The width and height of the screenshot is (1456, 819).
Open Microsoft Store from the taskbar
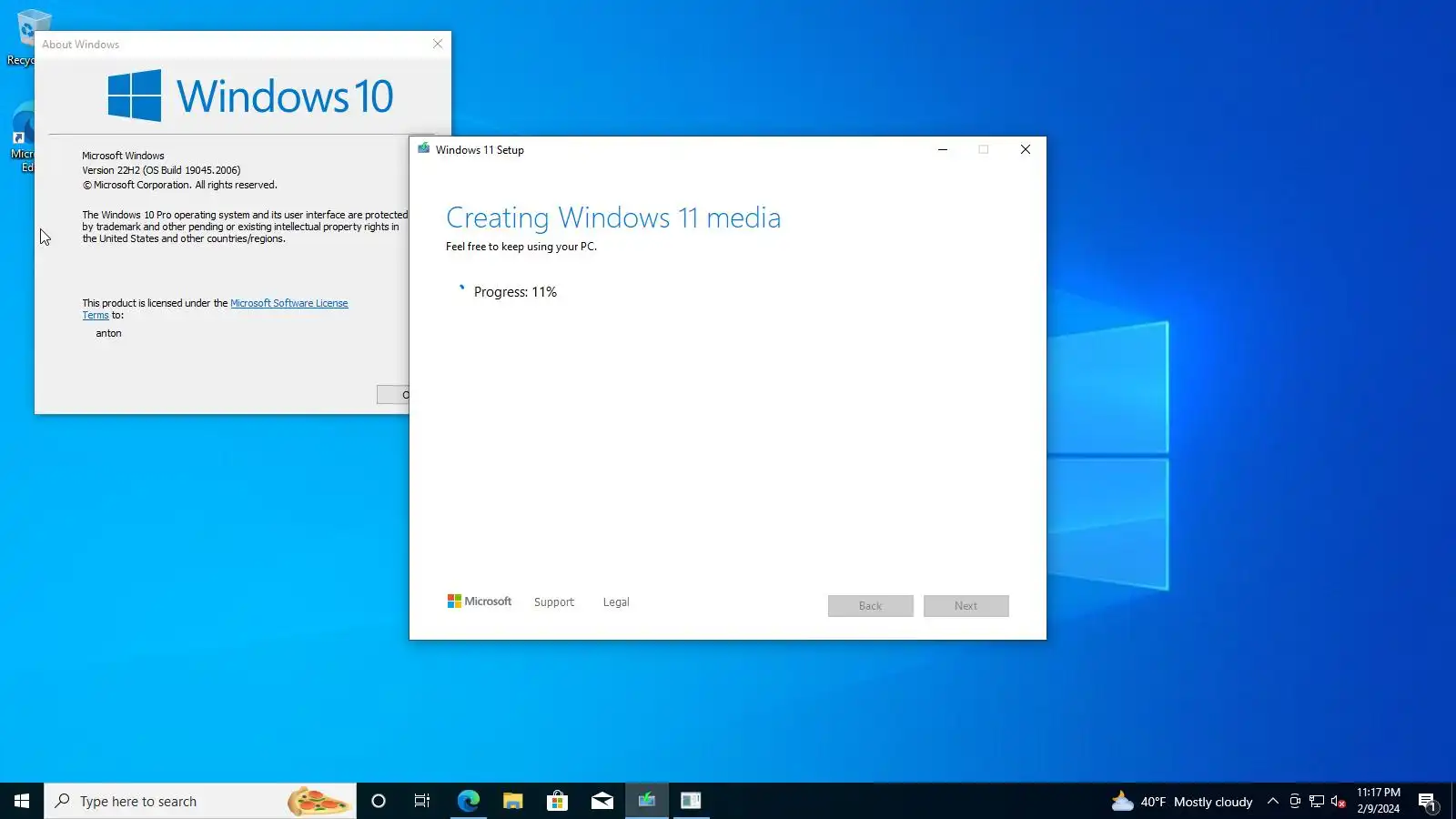tap(557, 801)
